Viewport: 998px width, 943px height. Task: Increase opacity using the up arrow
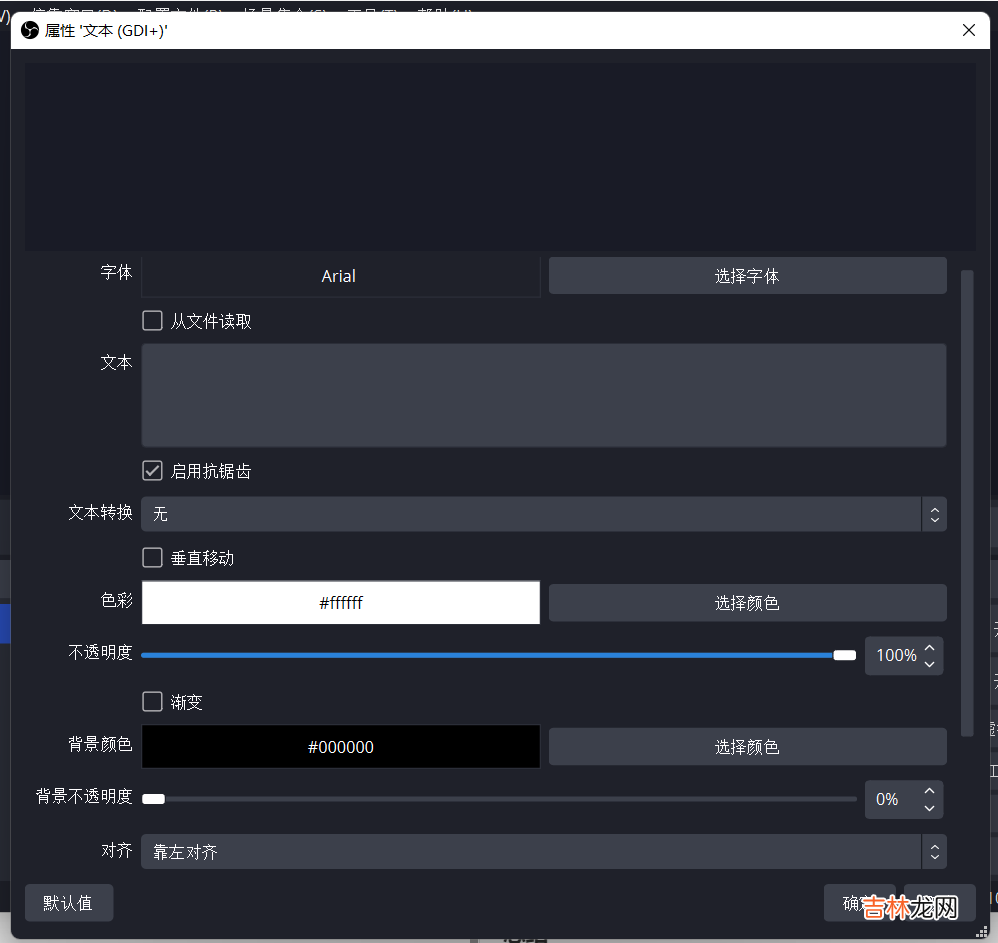click(930, 647)
